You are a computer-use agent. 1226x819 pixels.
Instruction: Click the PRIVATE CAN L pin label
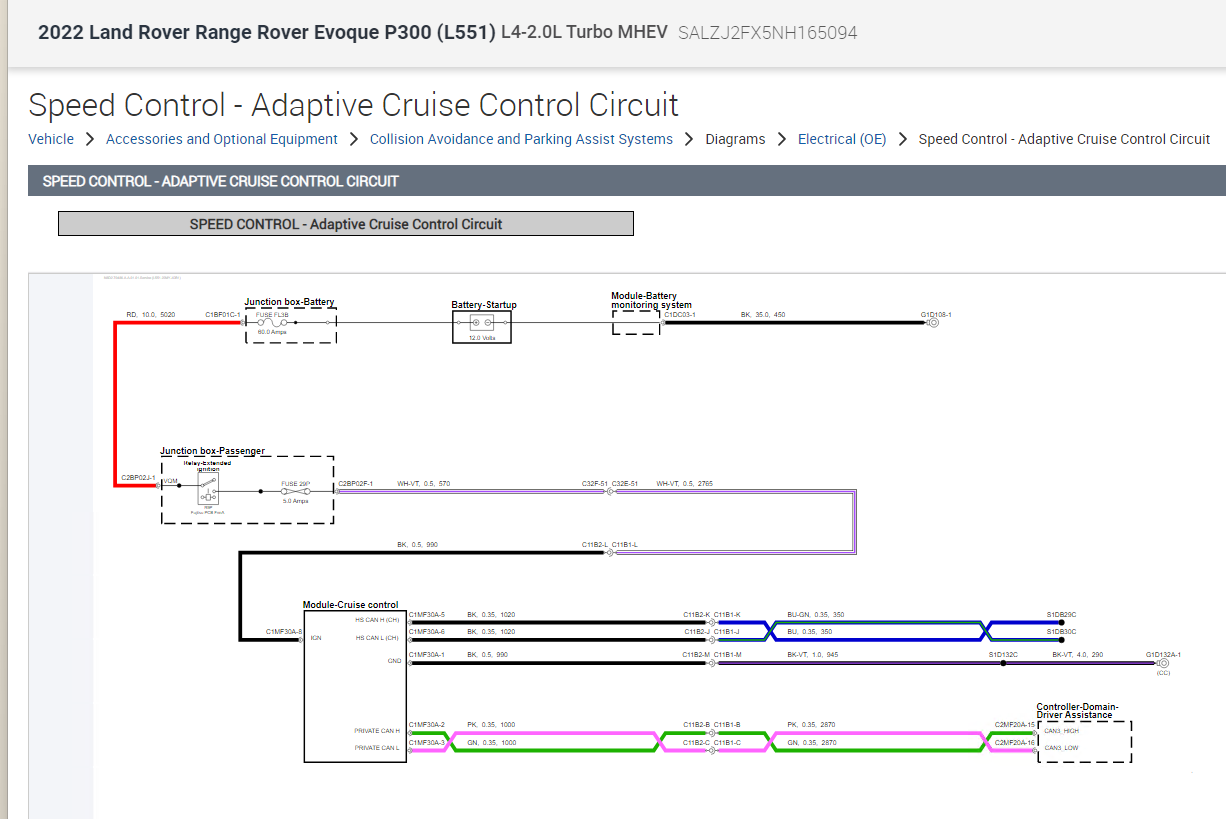click(x=376, y=748)
